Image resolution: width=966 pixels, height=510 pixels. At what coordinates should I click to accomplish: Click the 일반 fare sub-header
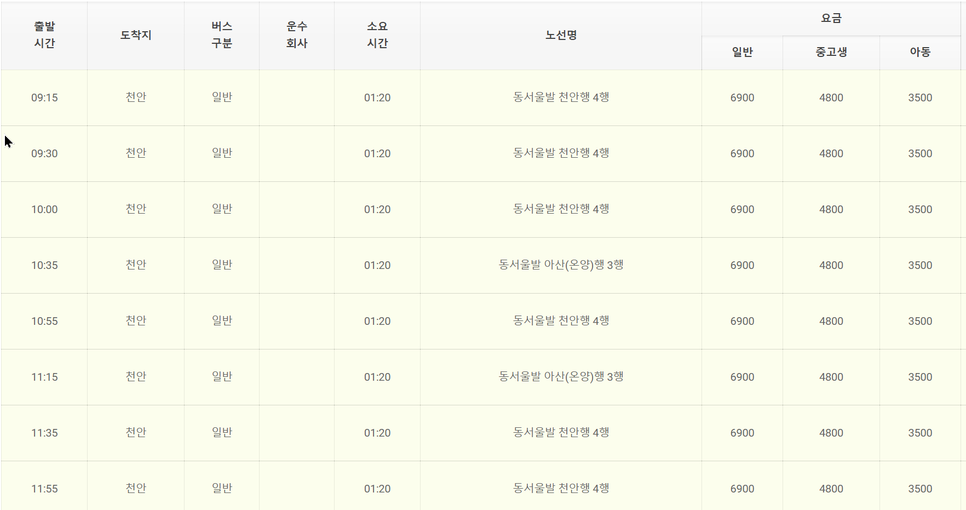click(x=742, y=52)
